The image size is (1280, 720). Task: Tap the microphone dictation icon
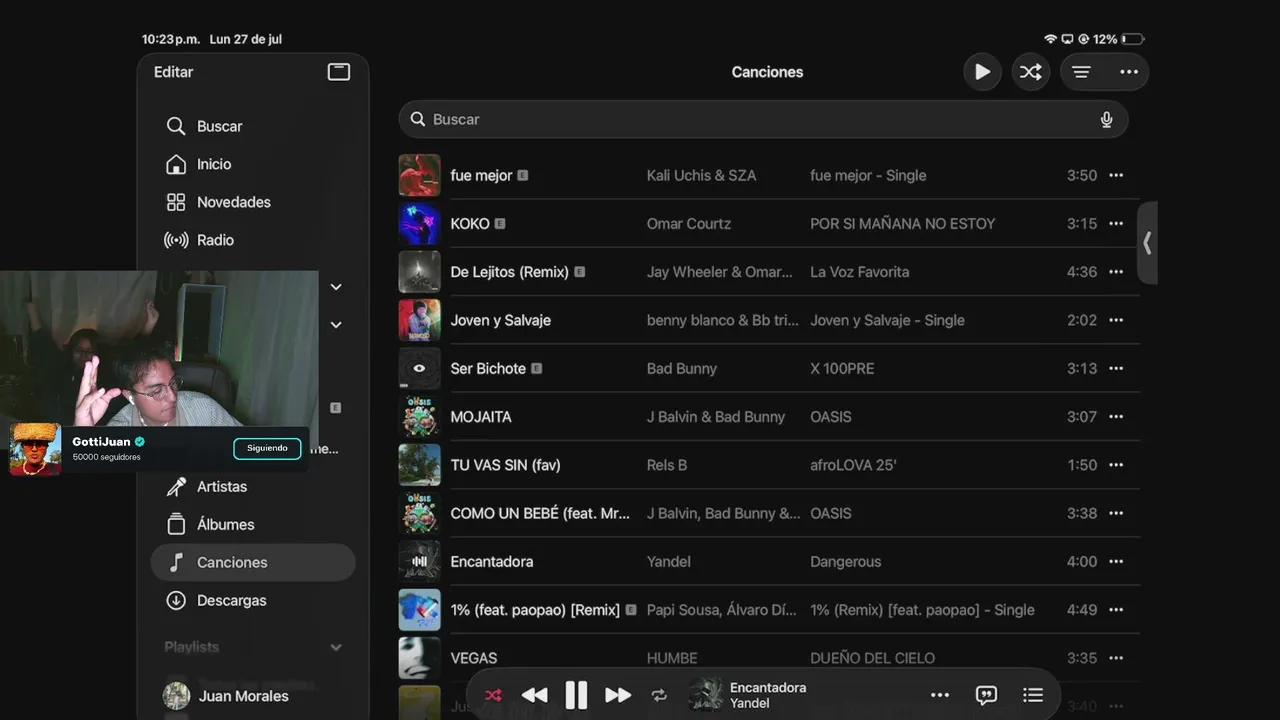coord(1106,119)
